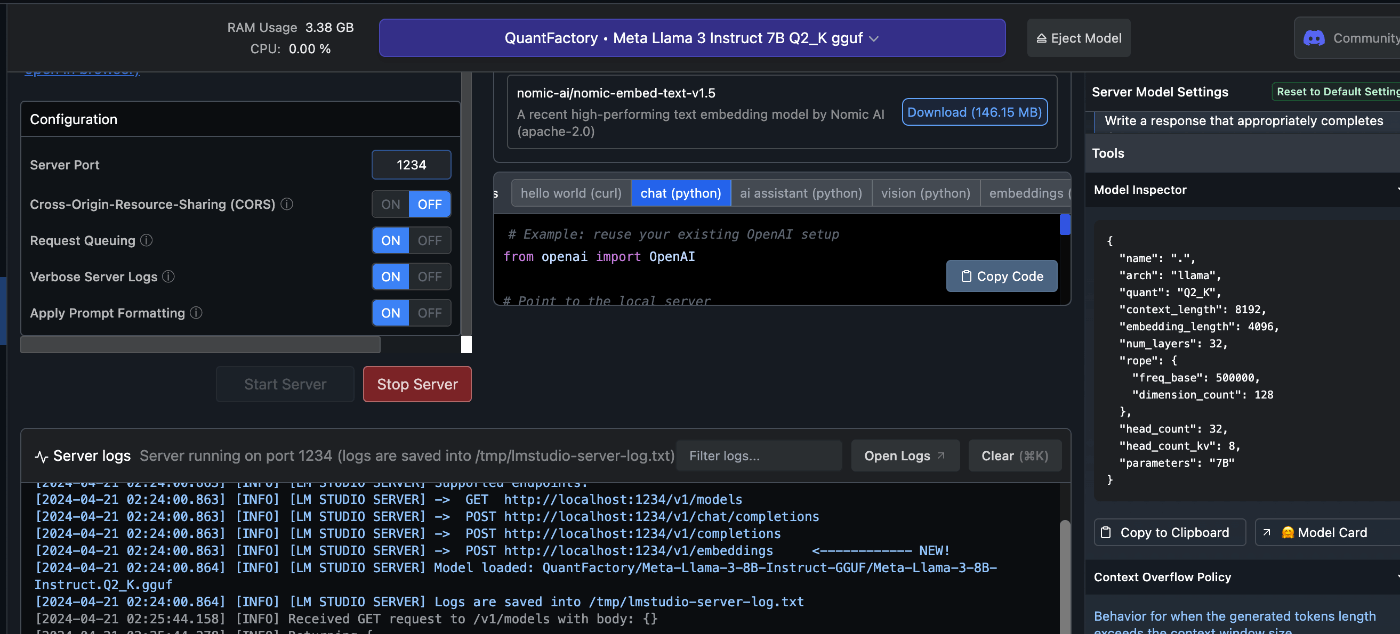This screenshot has width=1400, height=634.
Task: Click the nomic-ai/nomic-embed-text-v1.5 model title
Action: 616,93
